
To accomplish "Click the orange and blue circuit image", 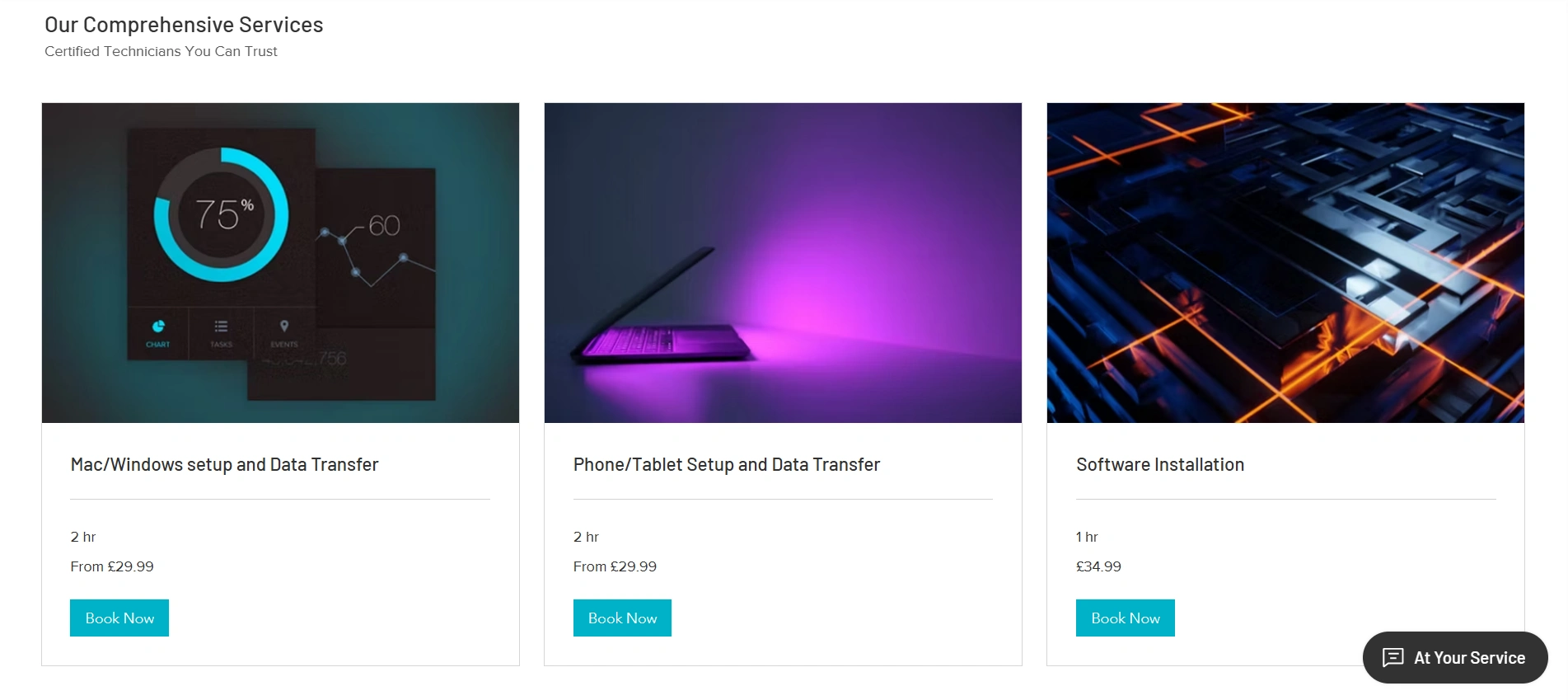I will pyautogui.click(x=1285, y=262).
